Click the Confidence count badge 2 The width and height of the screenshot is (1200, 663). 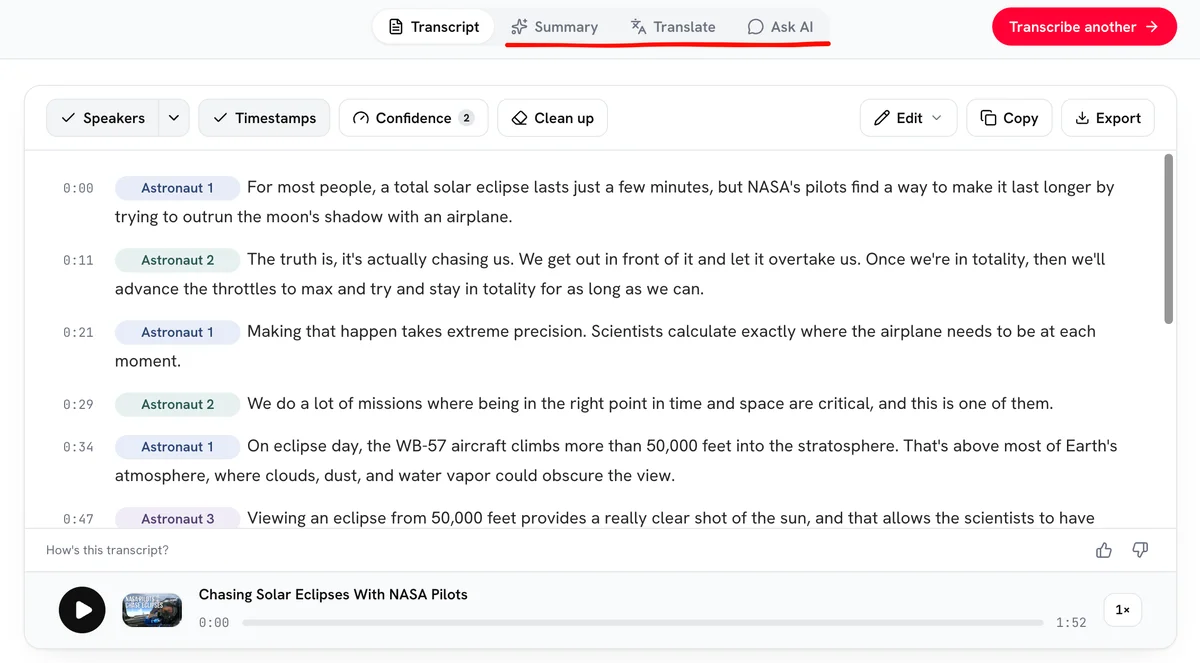tap(466, 118)
